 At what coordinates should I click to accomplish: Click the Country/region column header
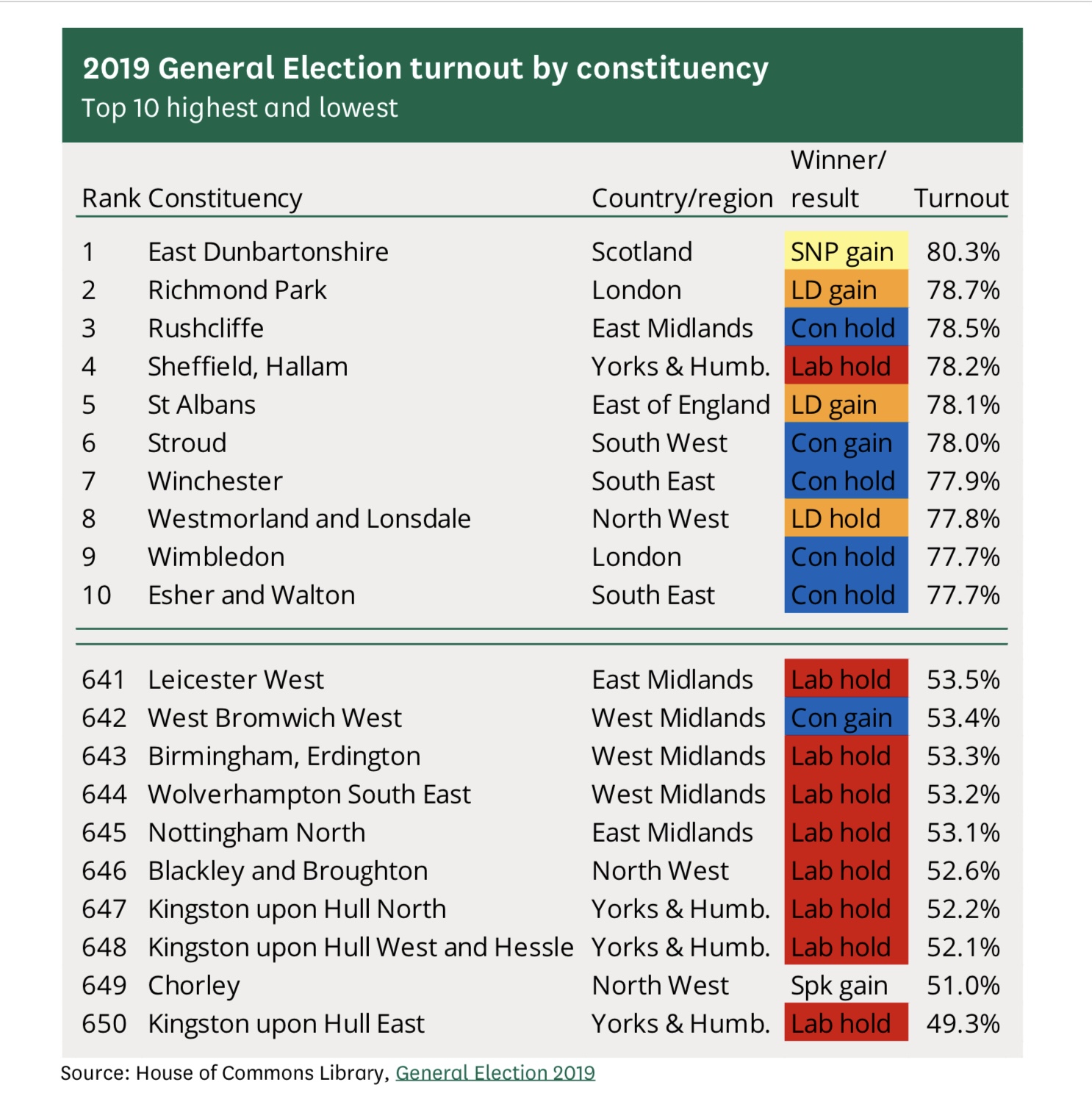point(682,198)
